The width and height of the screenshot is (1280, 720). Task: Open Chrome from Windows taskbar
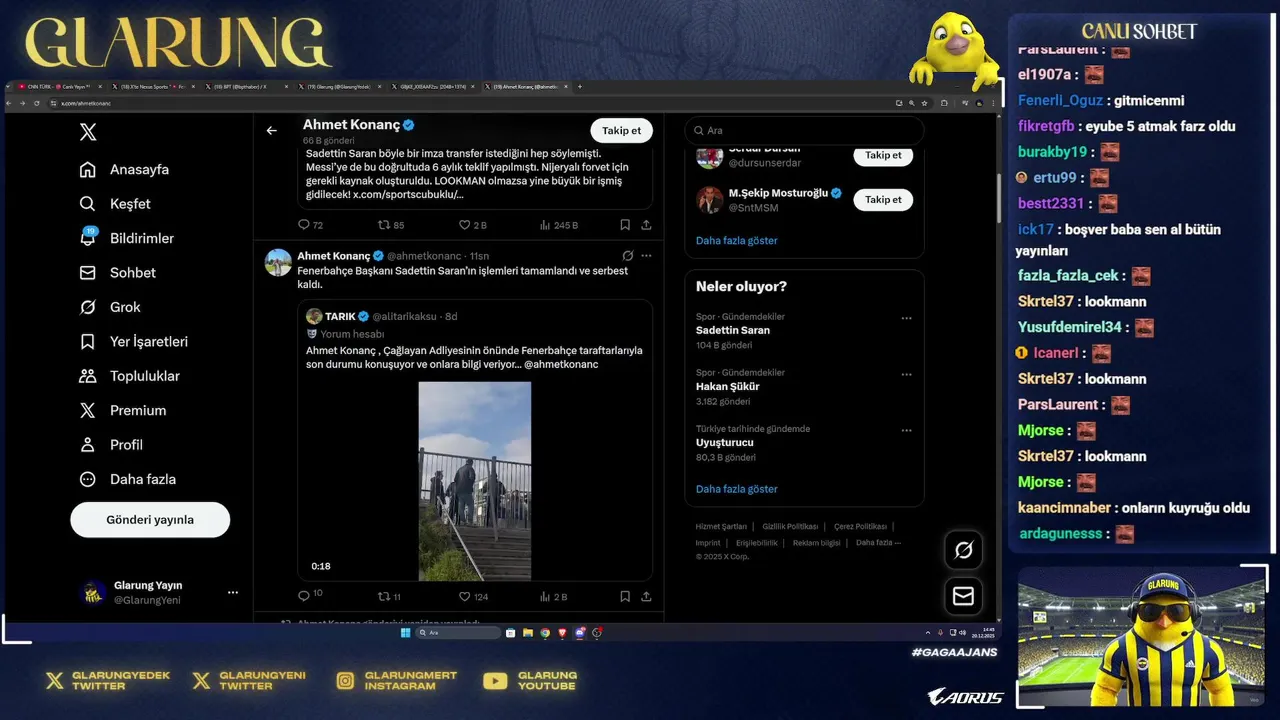point(545,633)
